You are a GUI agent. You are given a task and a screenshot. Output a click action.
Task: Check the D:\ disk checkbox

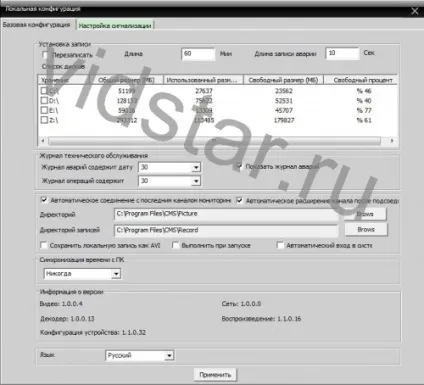click(x=44, y=100)
